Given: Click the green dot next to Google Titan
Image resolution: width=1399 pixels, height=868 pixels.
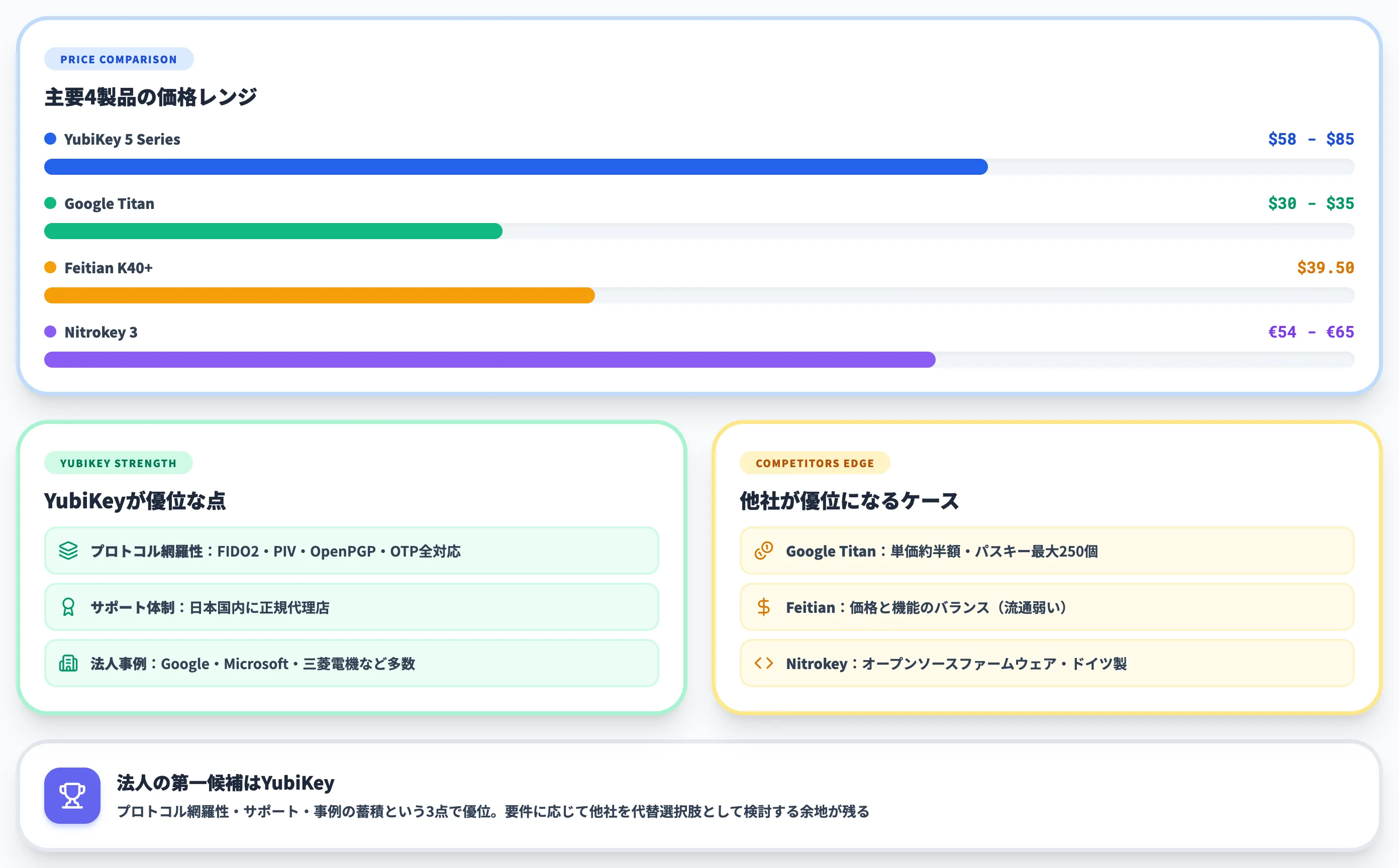Looking at the screenshot, I should tap(50, 202).
